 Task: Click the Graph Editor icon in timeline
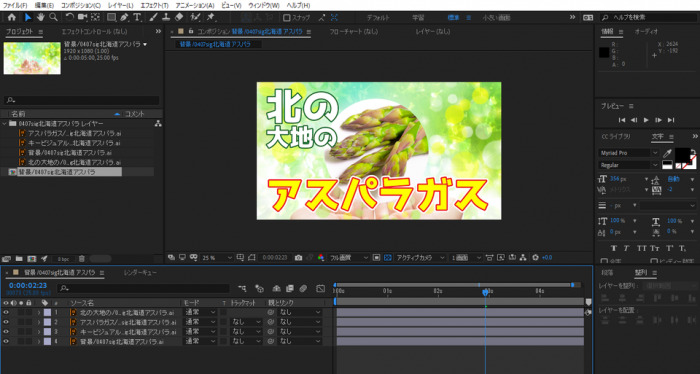(x=321, y=289)
